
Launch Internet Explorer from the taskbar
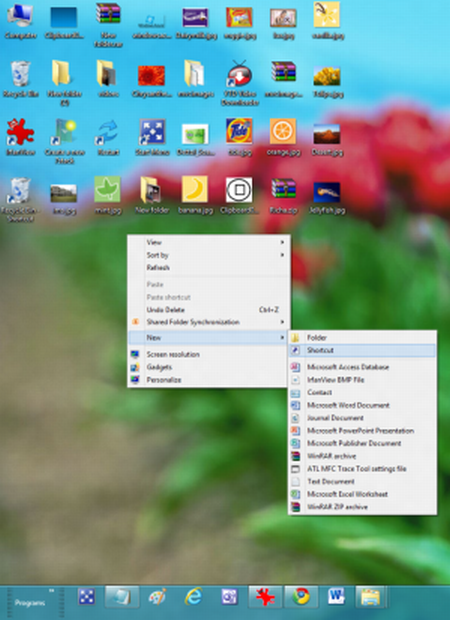coord(193,597)
